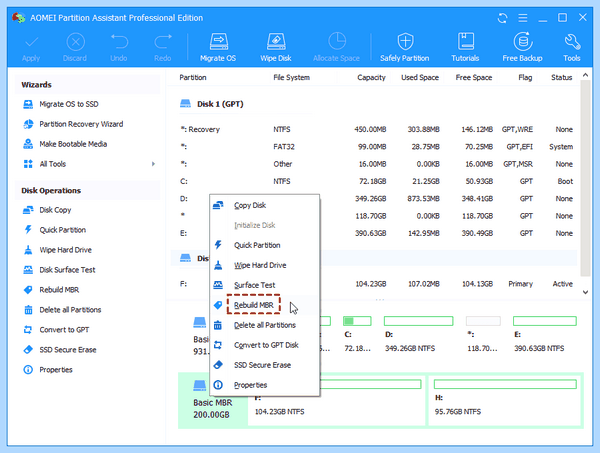Screen dimensions: 600x453
Task: Click the Partition column header
Action: (193, 77)
